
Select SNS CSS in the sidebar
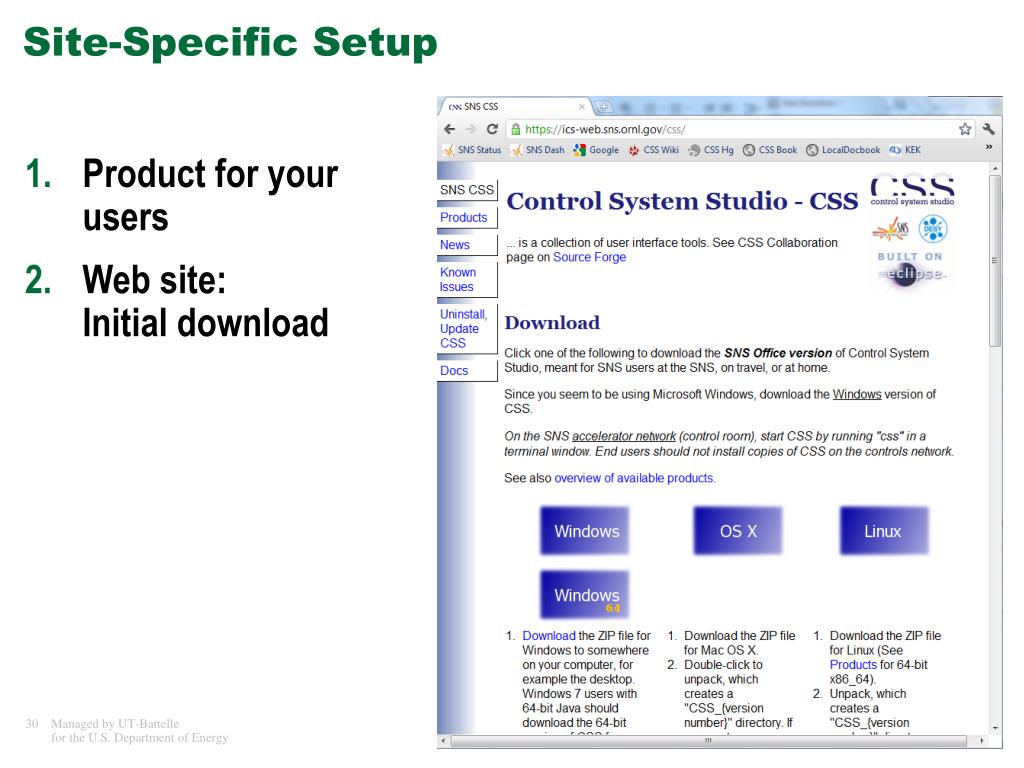point(467,190)
